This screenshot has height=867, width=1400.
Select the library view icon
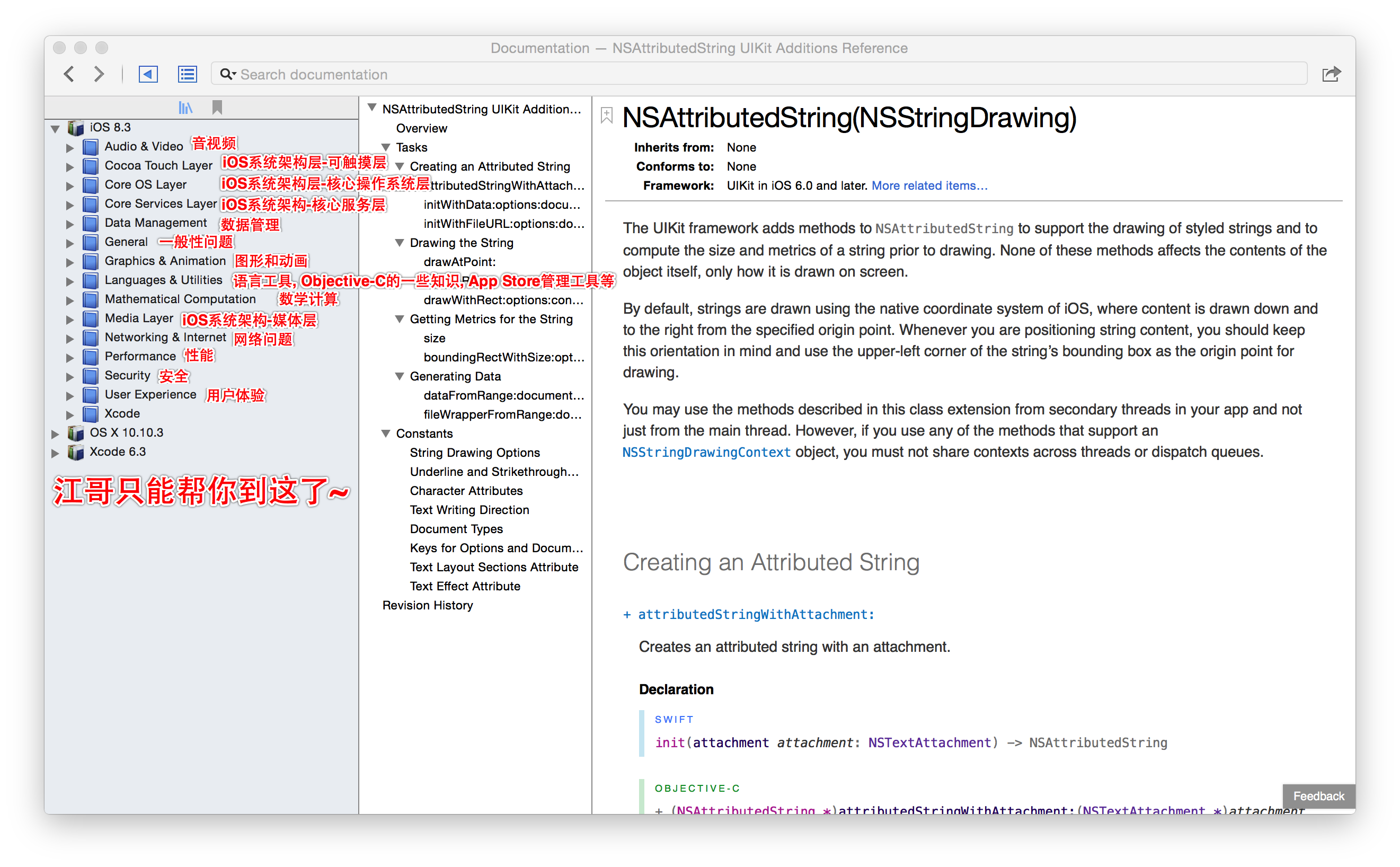[x=185, y=107]
